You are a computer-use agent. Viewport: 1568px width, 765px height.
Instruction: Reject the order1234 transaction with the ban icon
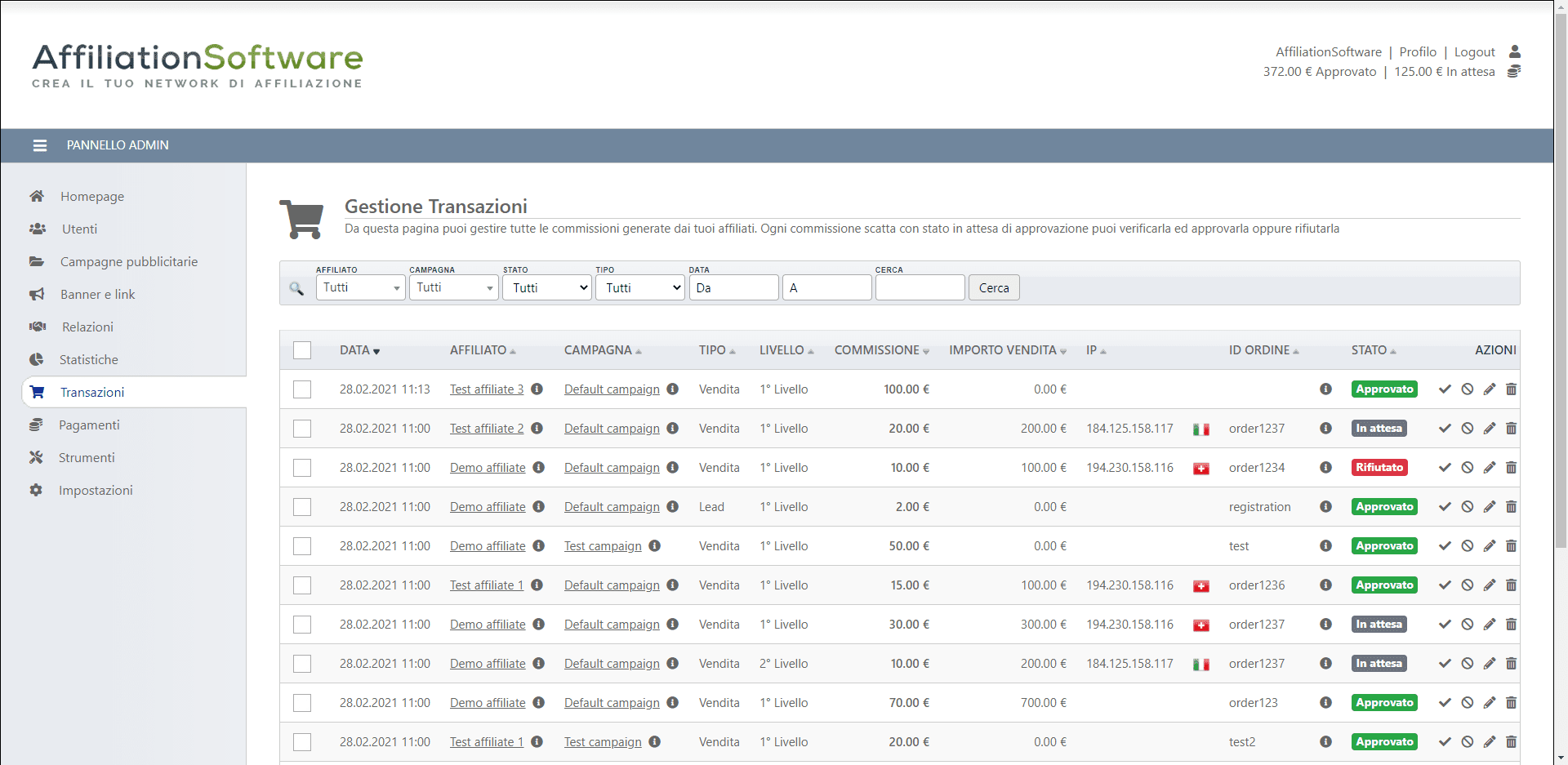point(1468,468)
